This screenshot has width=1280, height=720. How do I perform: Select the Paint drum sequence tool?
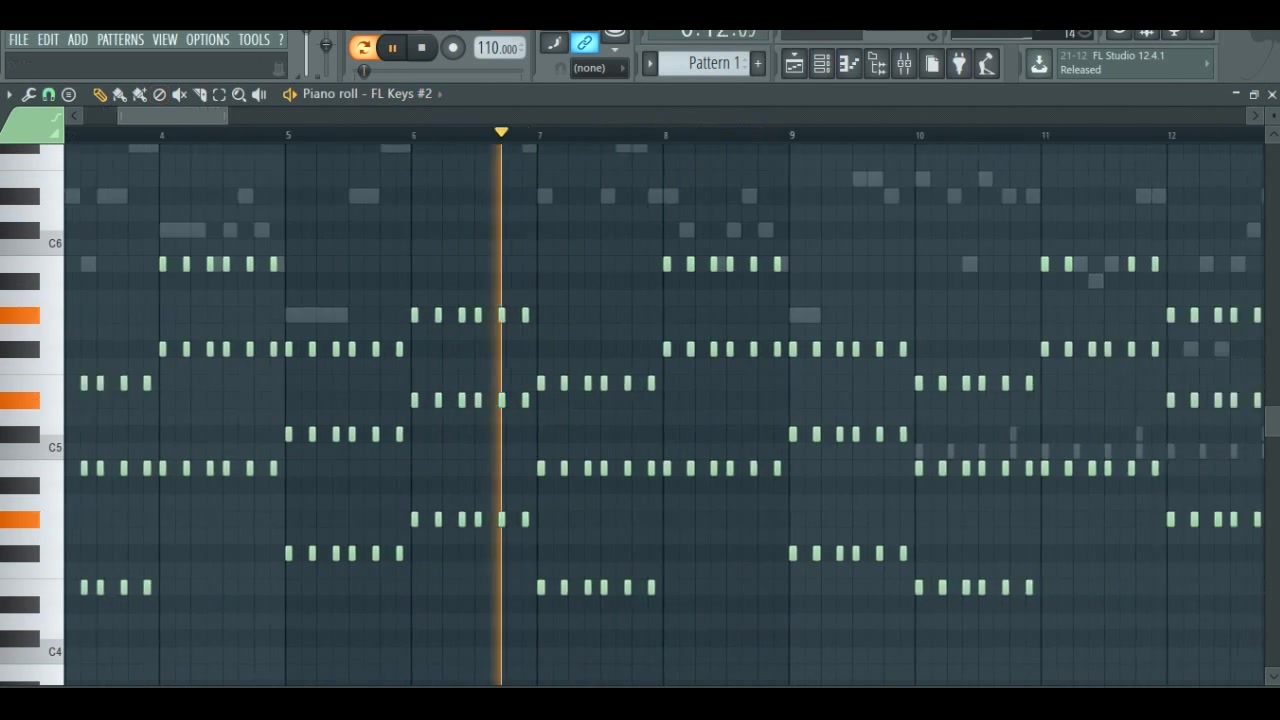(140, 94)
